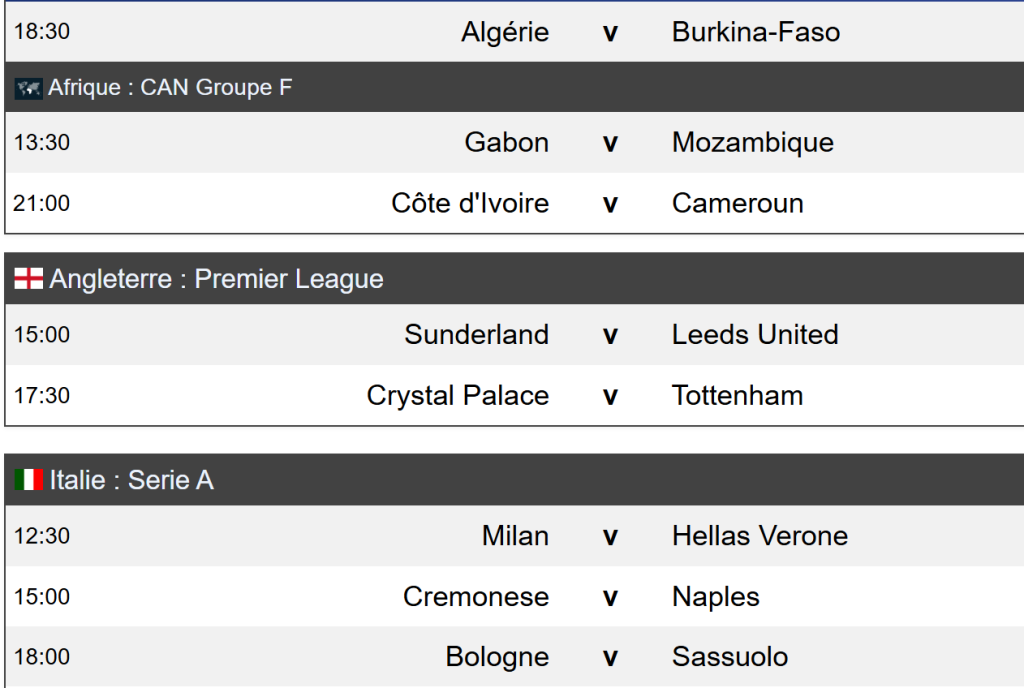Open the Cremonese v Naples match
The image size is (1024, 688).
coord(610,597)
